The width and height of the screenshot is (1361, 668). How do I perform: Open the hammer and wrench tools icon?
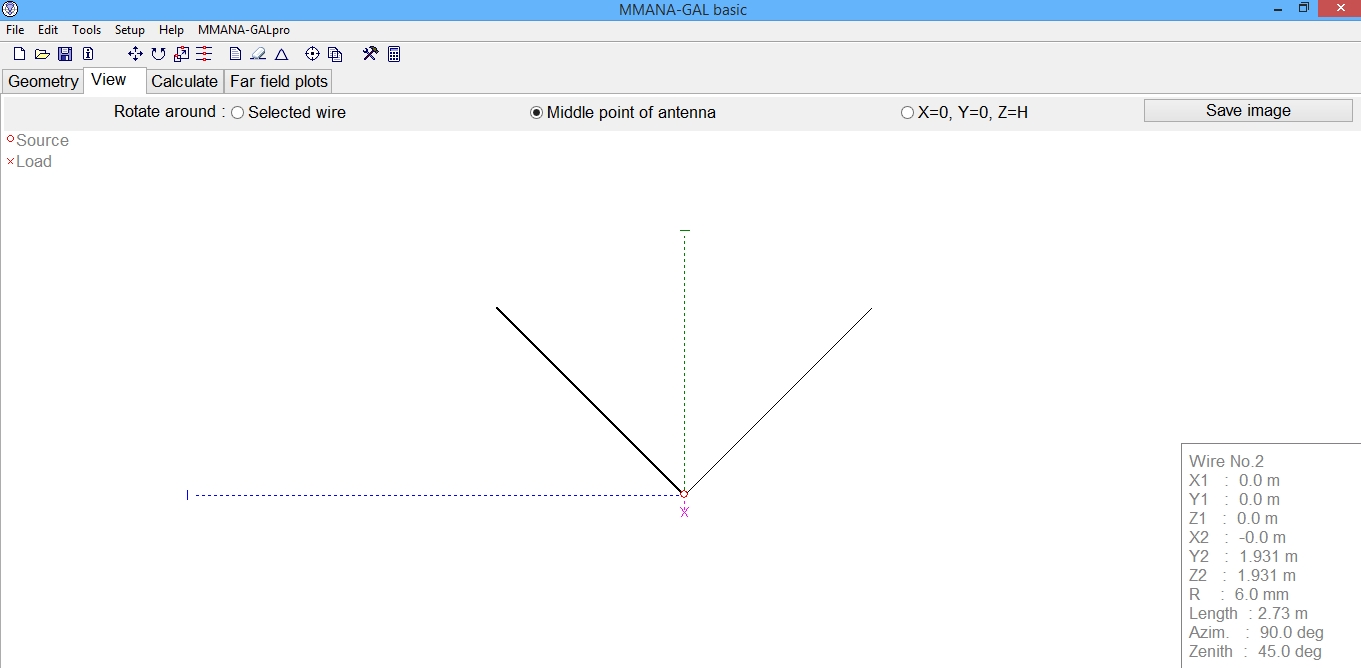pyautogui.click(x=370, y=54)
